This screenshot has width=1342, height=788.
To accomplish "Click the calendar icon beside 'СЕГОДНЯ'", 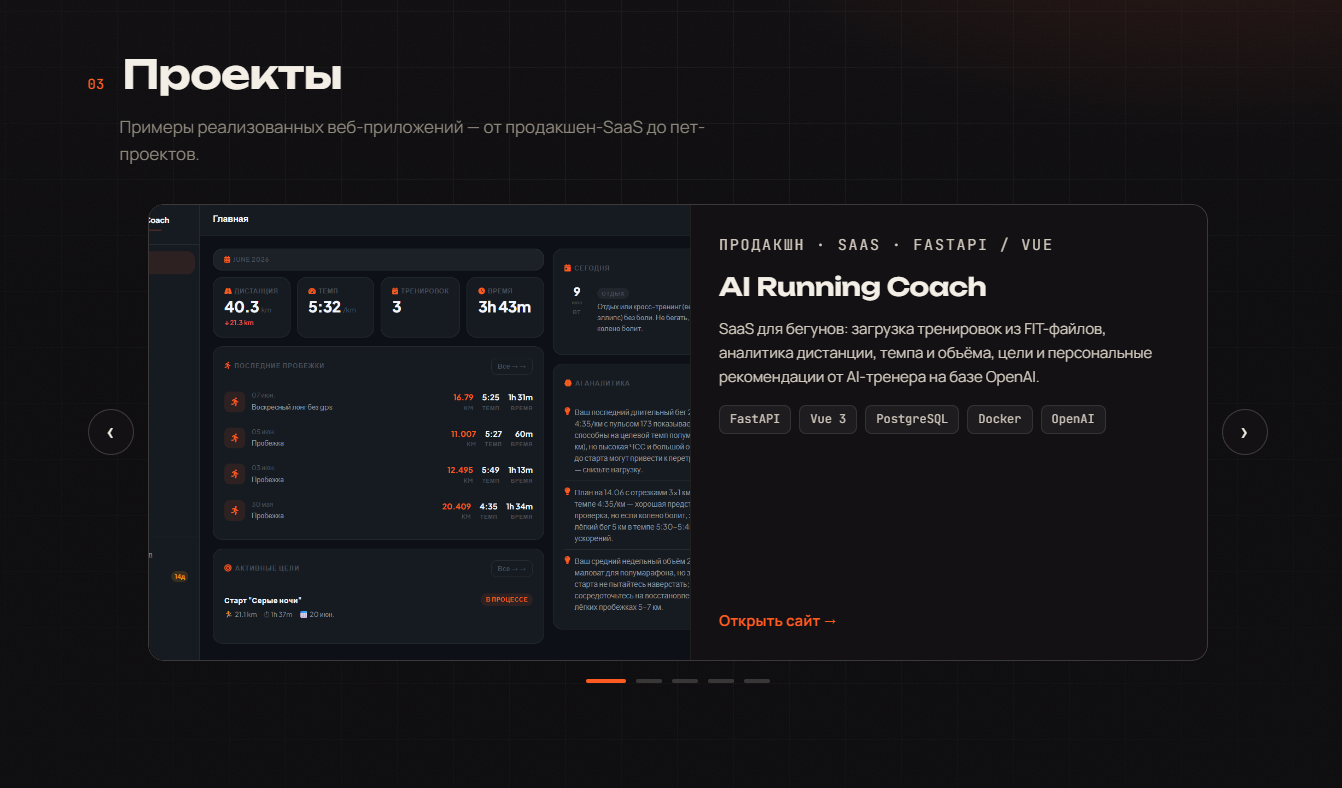I will tap(567, 268).
